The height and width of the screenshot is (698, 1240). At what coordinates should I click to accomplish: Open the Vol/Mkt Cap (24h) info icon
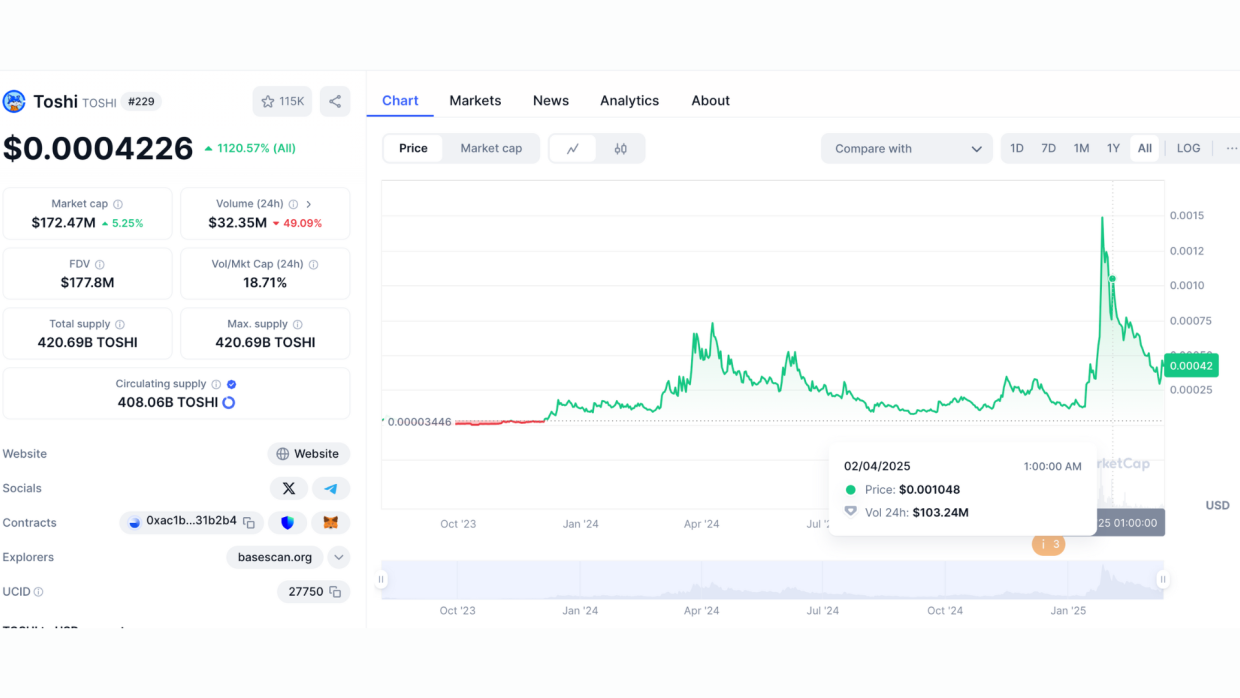tap(313, 264)
